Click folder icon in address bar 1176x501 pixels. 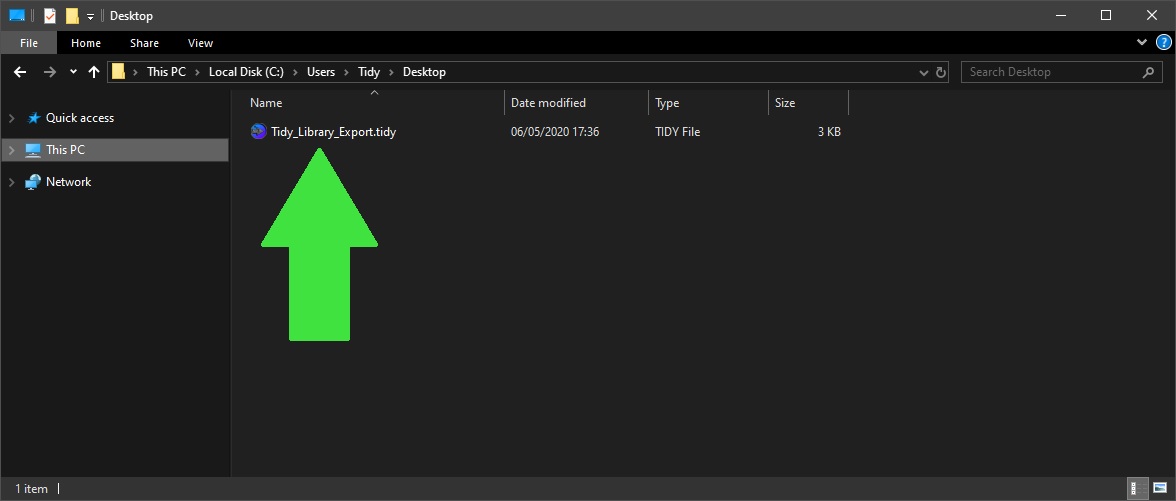(118, 72)
